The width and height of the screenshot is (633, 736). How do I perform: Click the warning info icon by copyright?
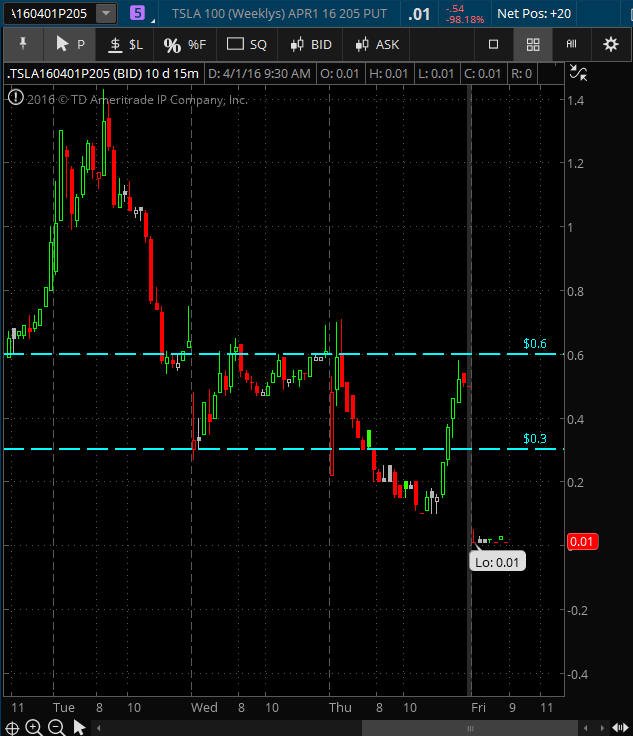pos(15,98)
